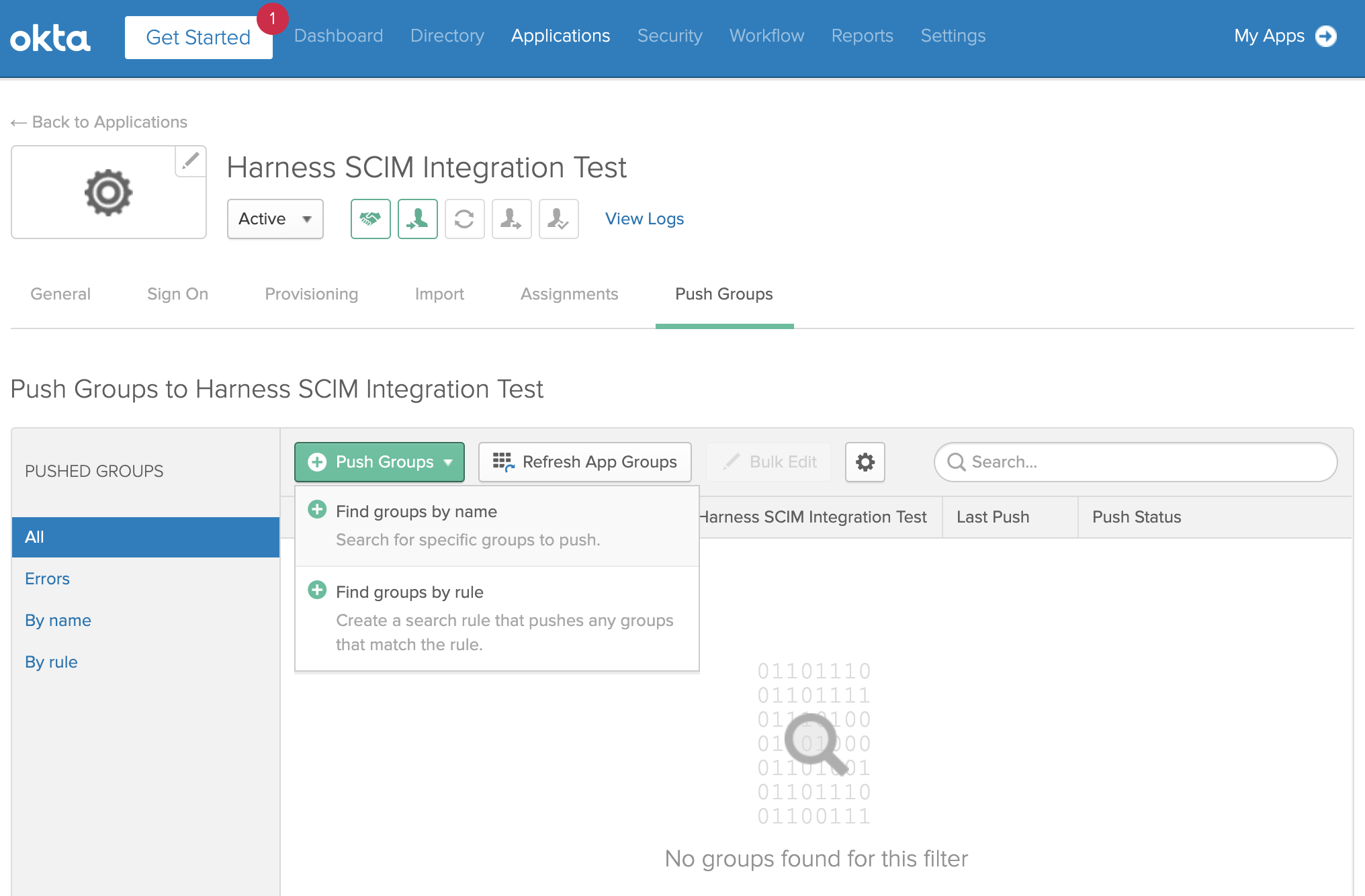Open View Logs link
The height and width of the screenshot is (896, 1365).
coord(644,219)
